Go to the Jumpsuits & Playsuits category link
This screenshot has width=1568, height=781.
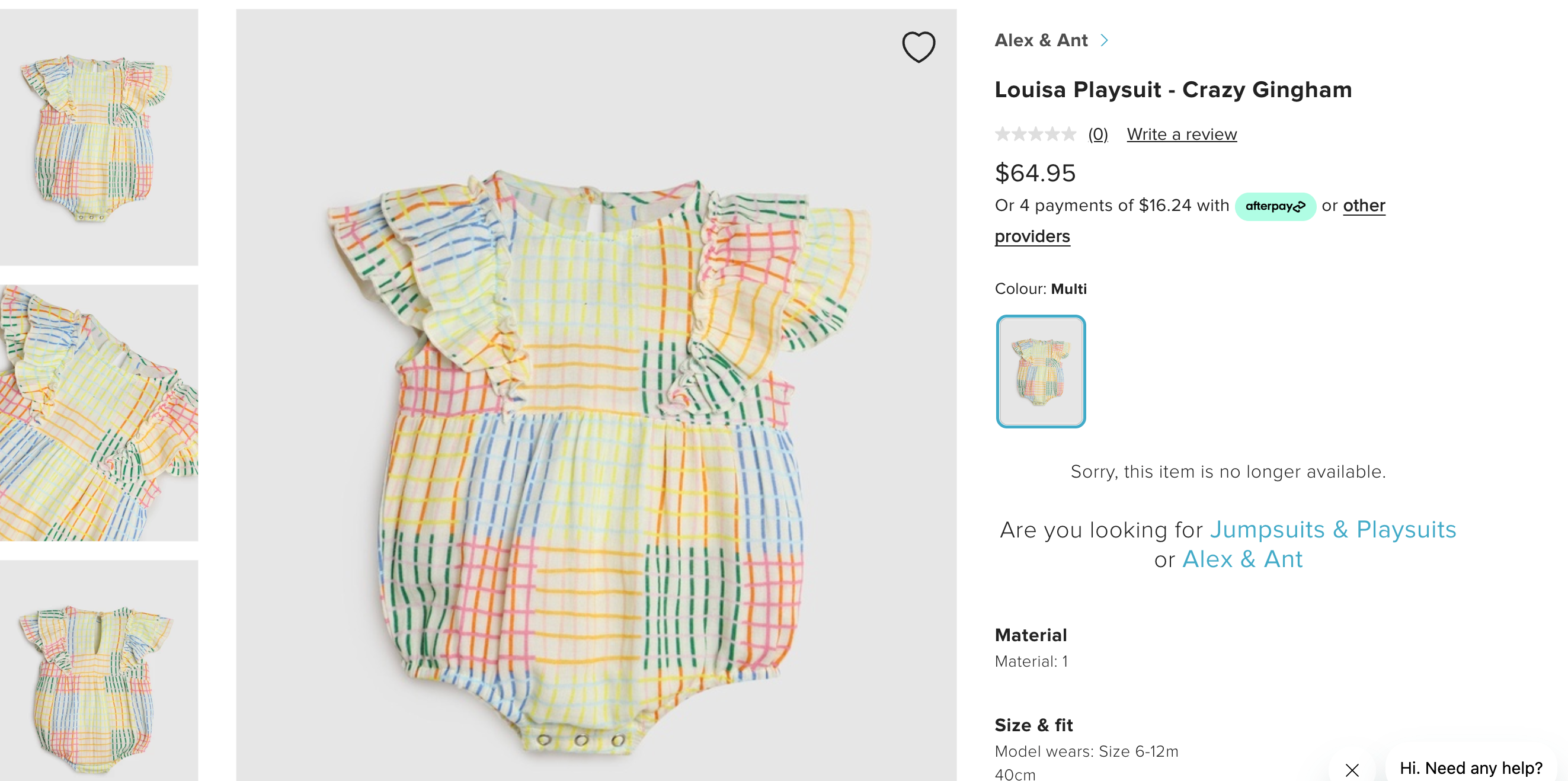point(1332,530)
